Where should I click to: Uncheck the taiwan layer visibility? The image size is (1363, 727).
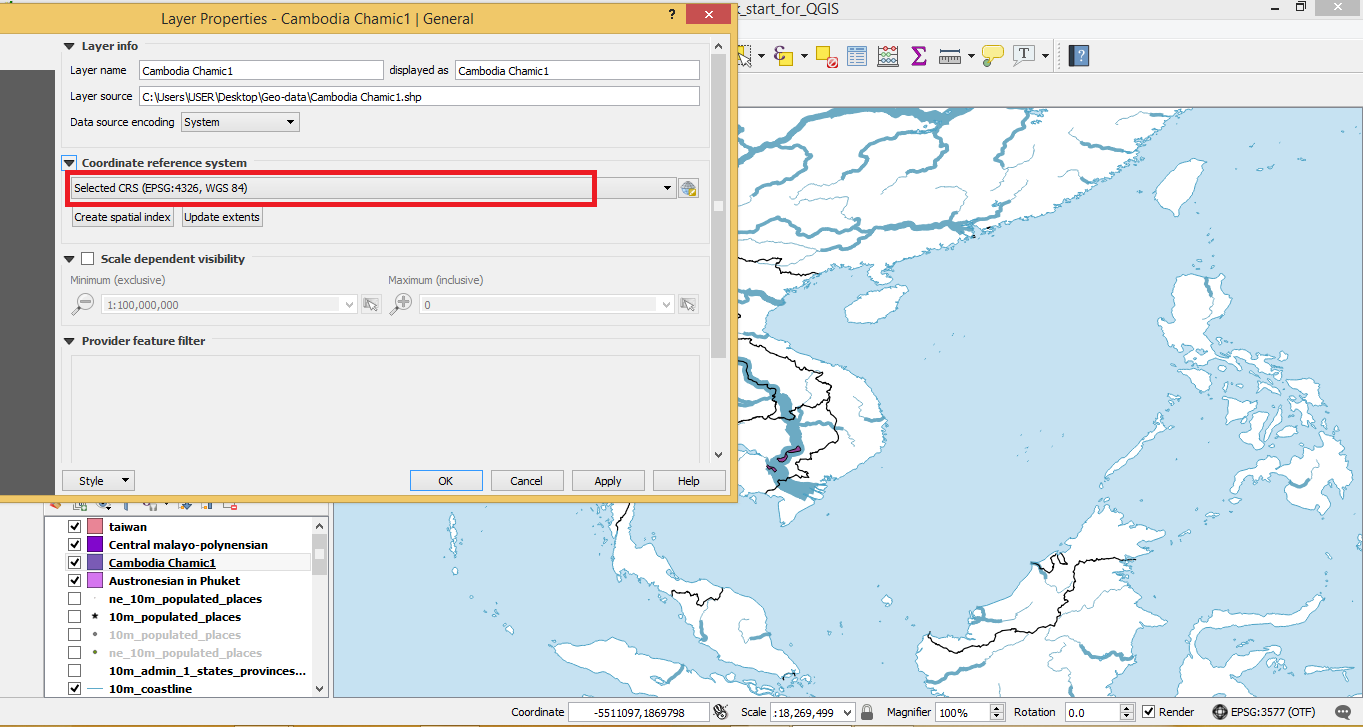click(74, 527)
